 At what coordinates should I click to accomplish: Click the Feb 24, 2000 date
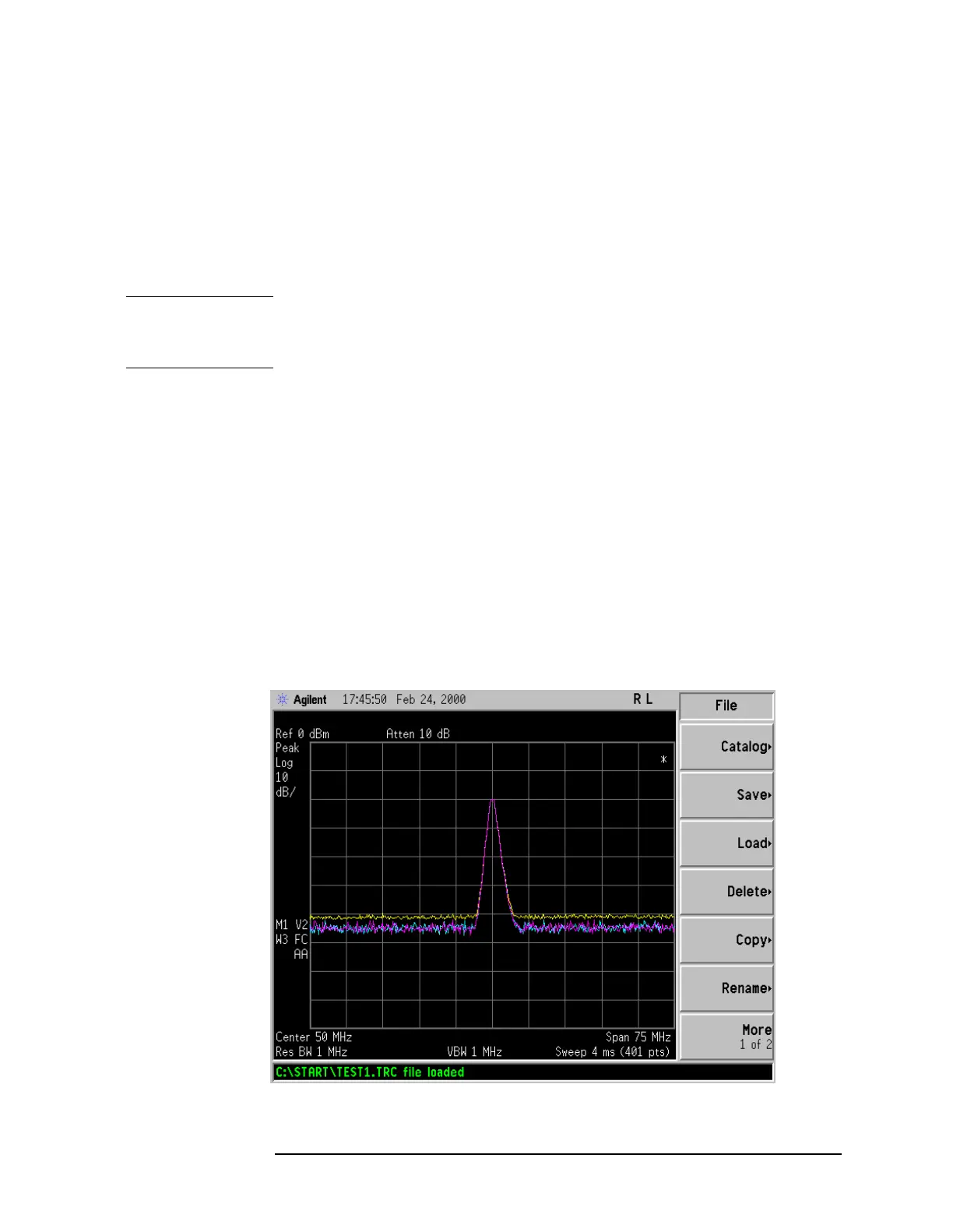(431, 699)
